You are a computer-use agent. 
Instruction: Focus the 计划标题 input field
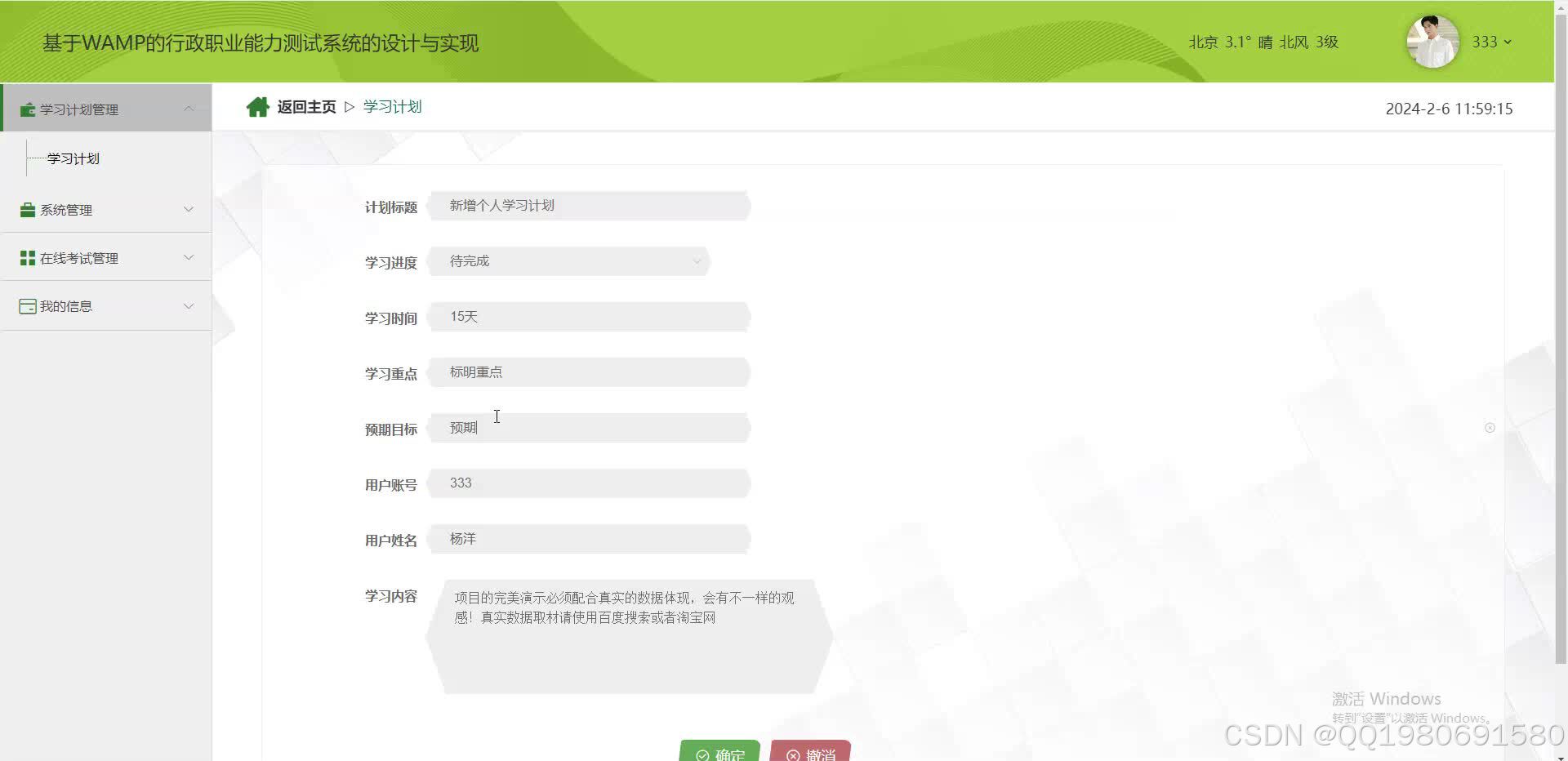[589, 206]
